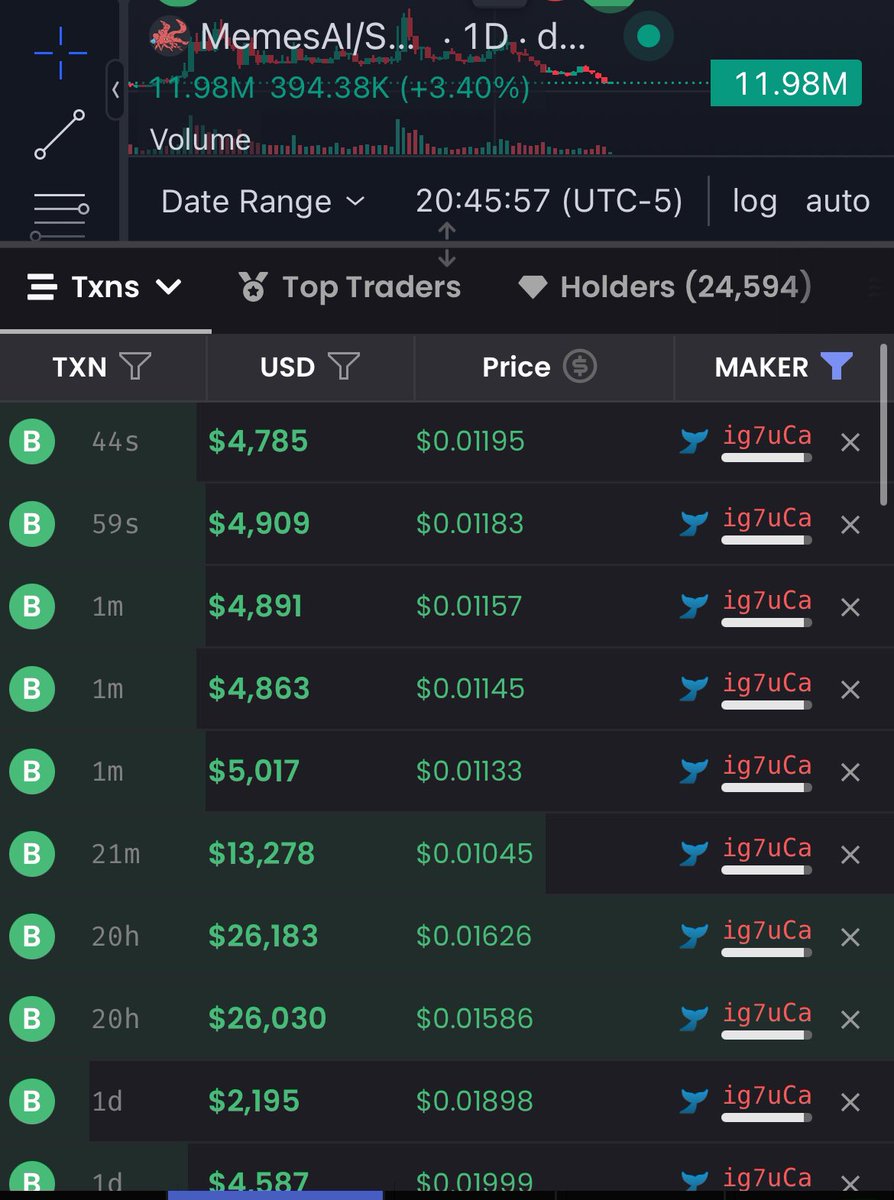Click Buy badge on the $26,030 row

(x=31, y=1019)
